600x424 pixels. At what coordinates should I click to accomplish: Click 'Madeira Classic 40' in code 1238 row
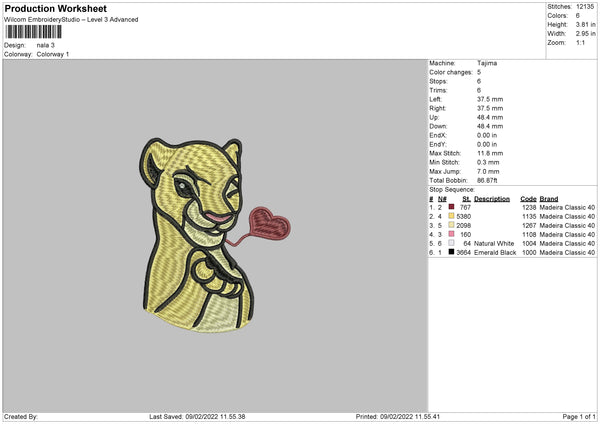567,207
